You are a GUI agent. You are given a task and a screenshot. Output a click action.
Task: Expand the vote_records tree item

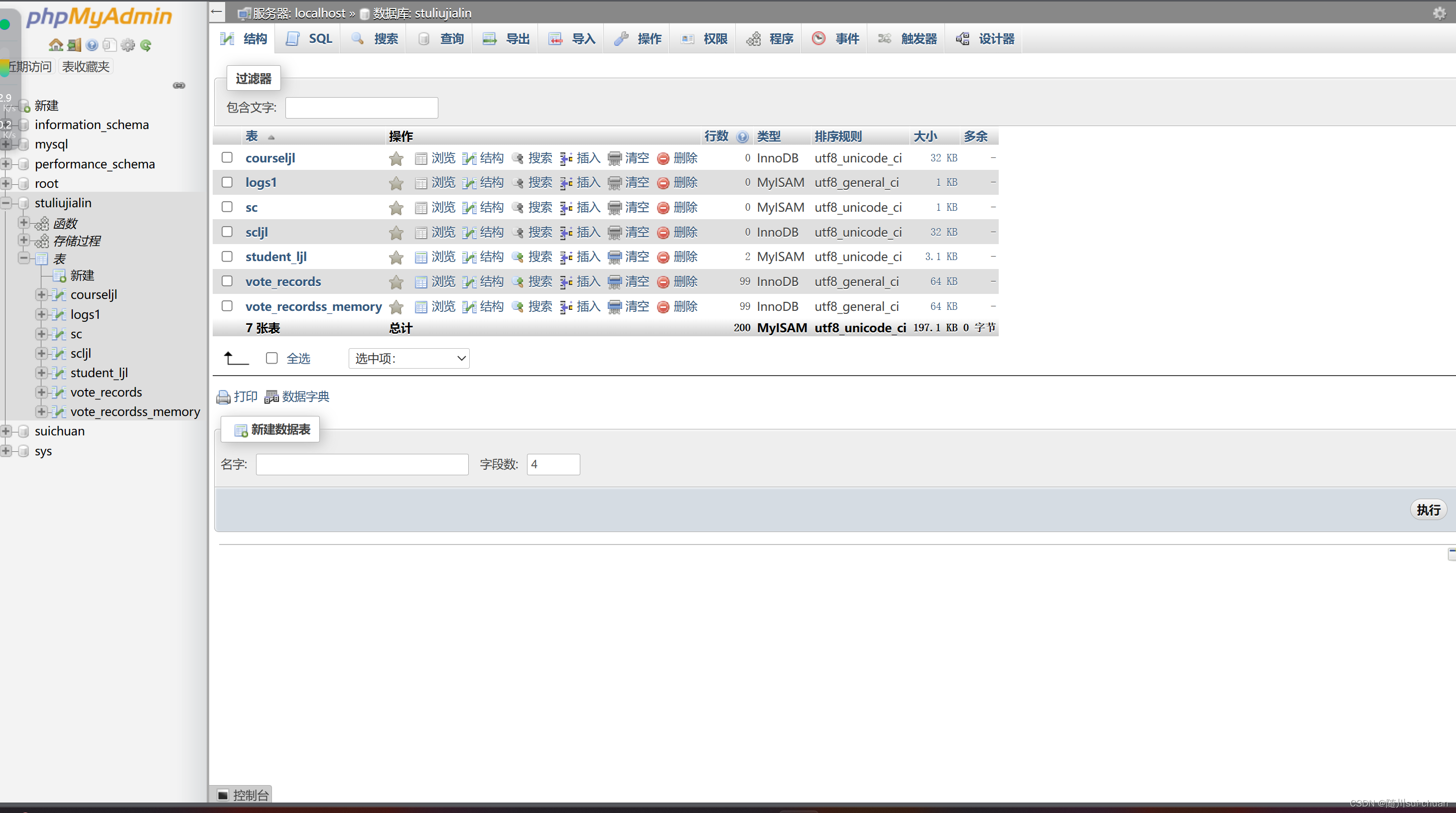[41, 392]
